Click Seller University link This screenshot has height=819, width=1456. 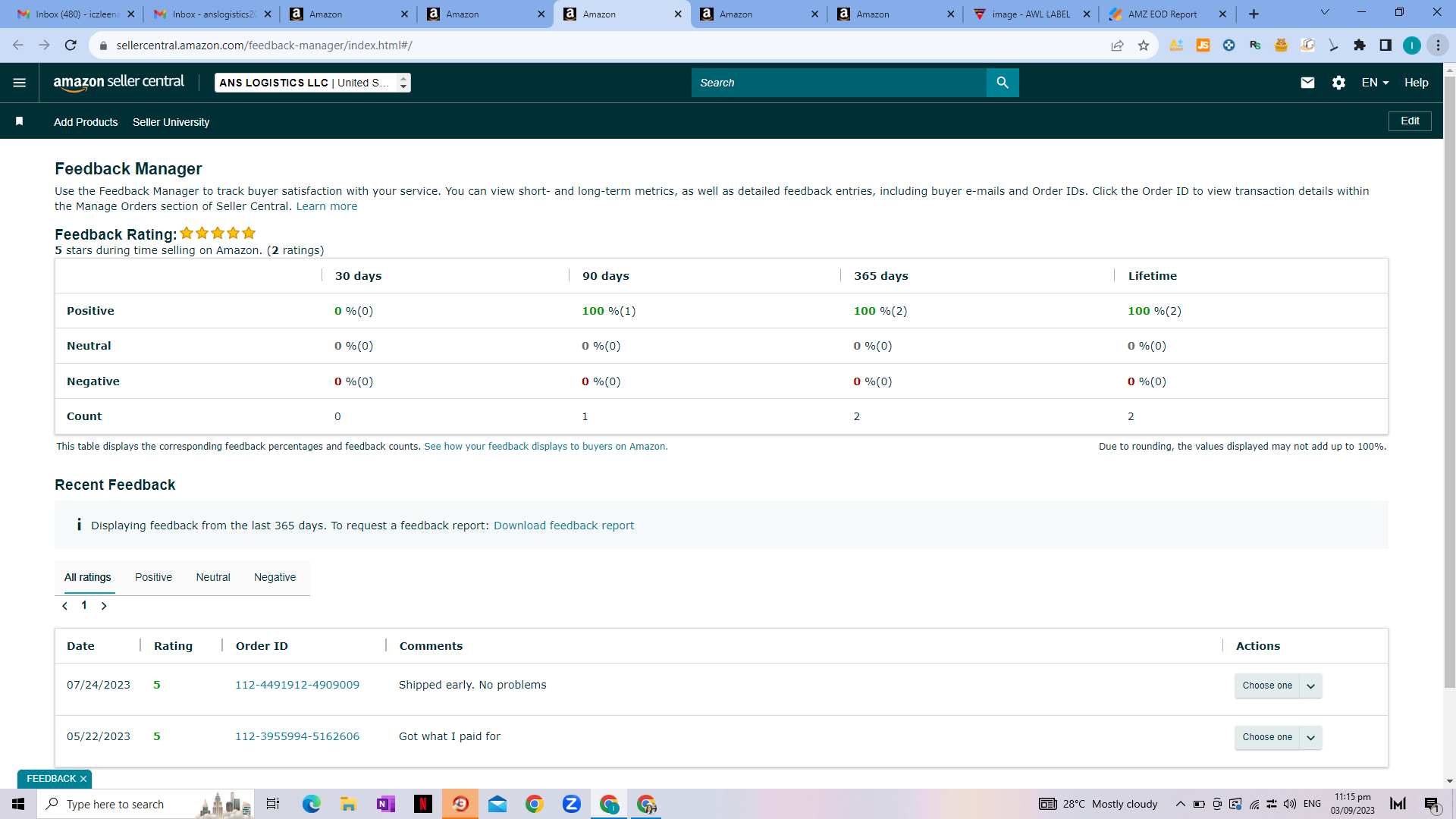(x=171, y=122)
